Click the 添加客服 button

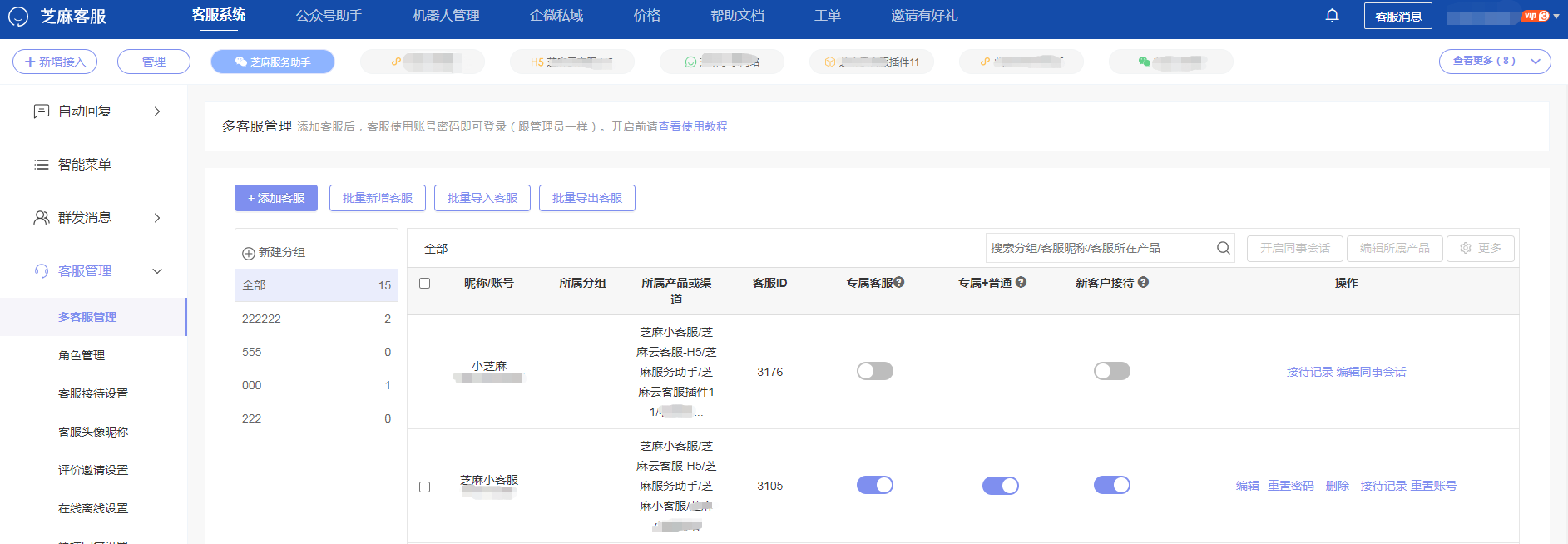(276, 198)
